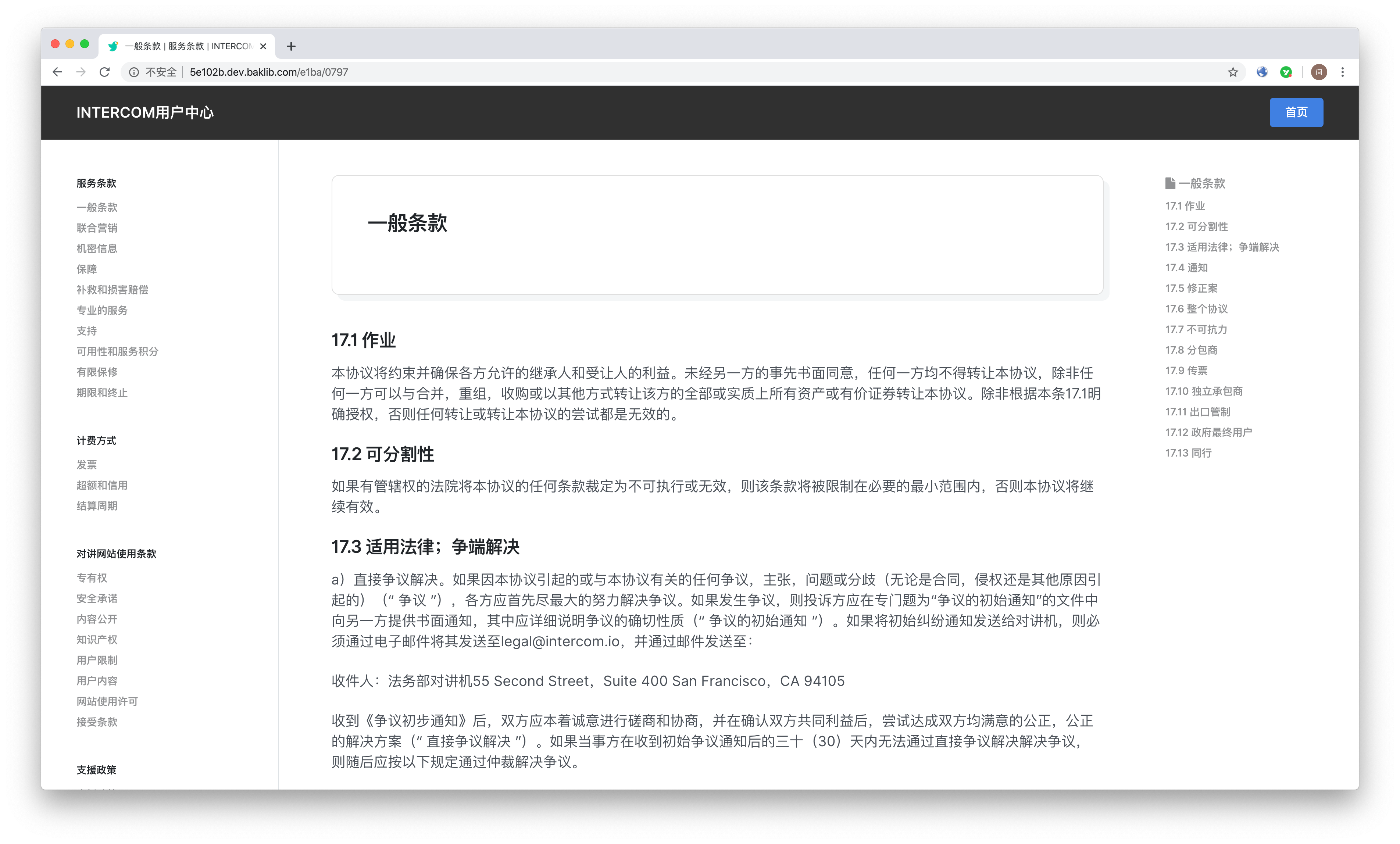Open a new browser tab
1400x844 pixels.
click(x=291, y=46)
